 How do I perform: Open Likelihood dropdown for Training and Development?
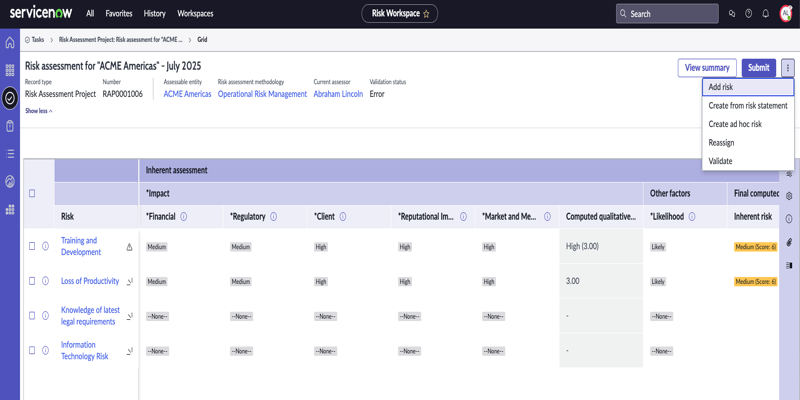click(658, 247)
